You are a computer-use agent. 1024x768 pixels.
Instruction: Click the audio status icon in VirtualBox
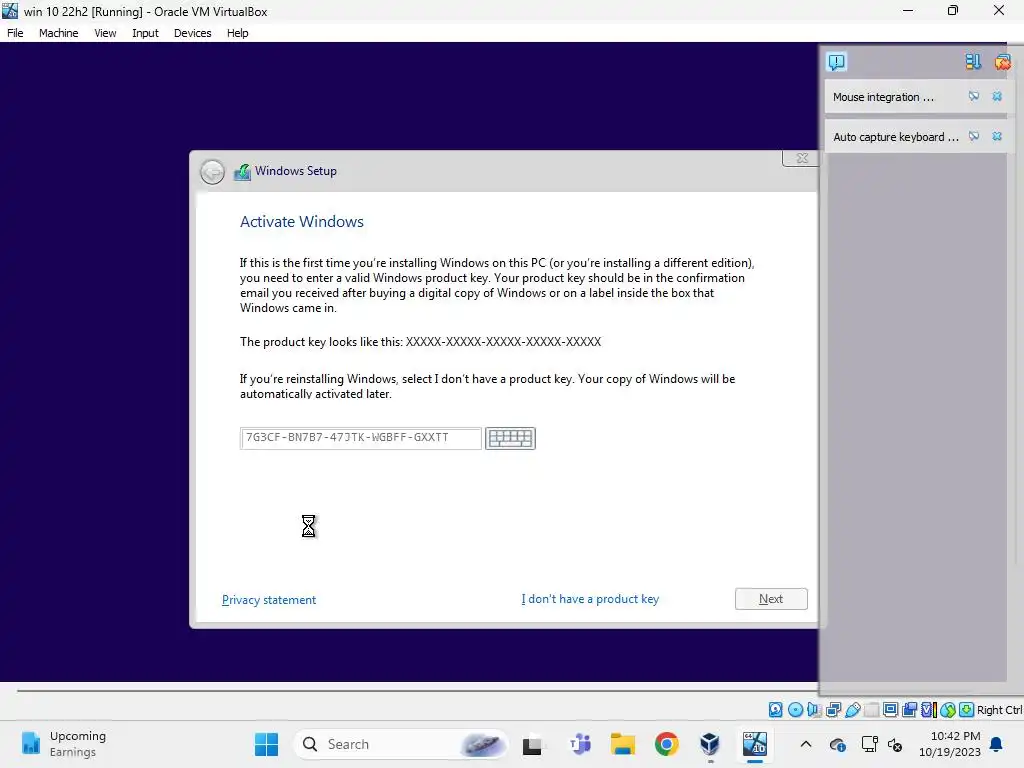tap(814, 710)
